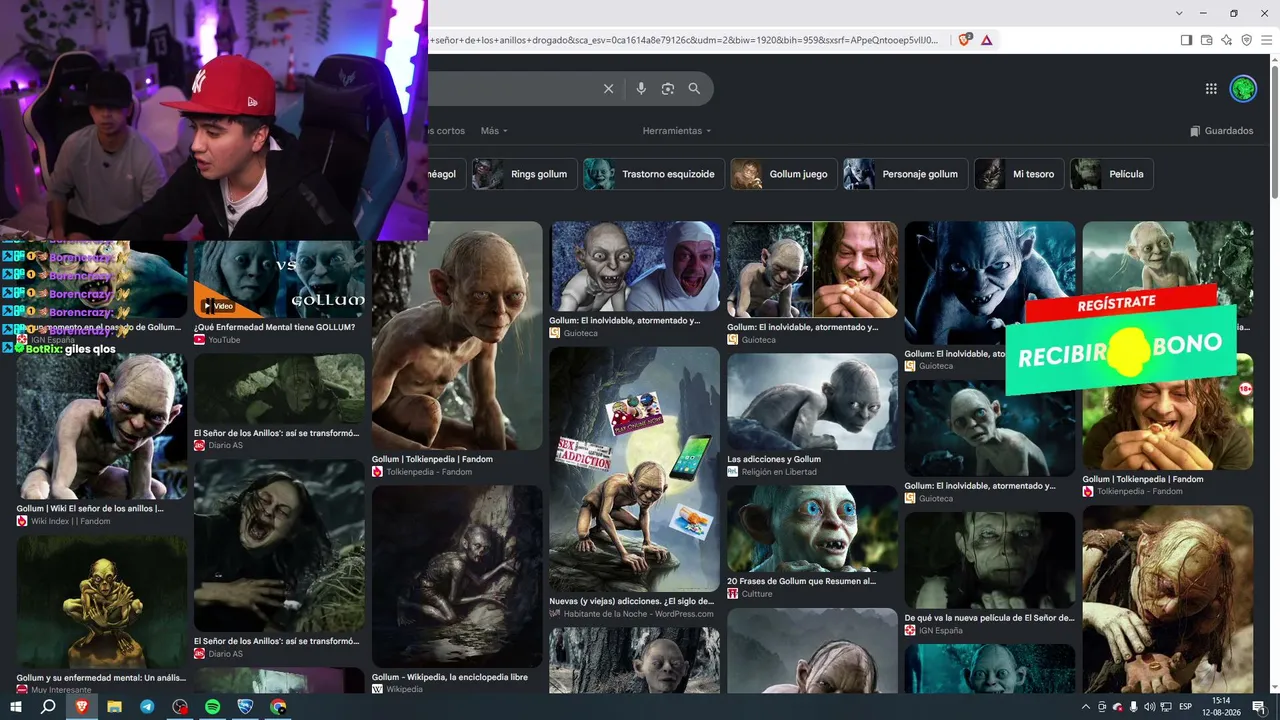Open 'Gollum - Wikipedia, la enciclopedia libre' link
The height and width of the screenshot is (720, 1280).
click(x=450, y=677)
